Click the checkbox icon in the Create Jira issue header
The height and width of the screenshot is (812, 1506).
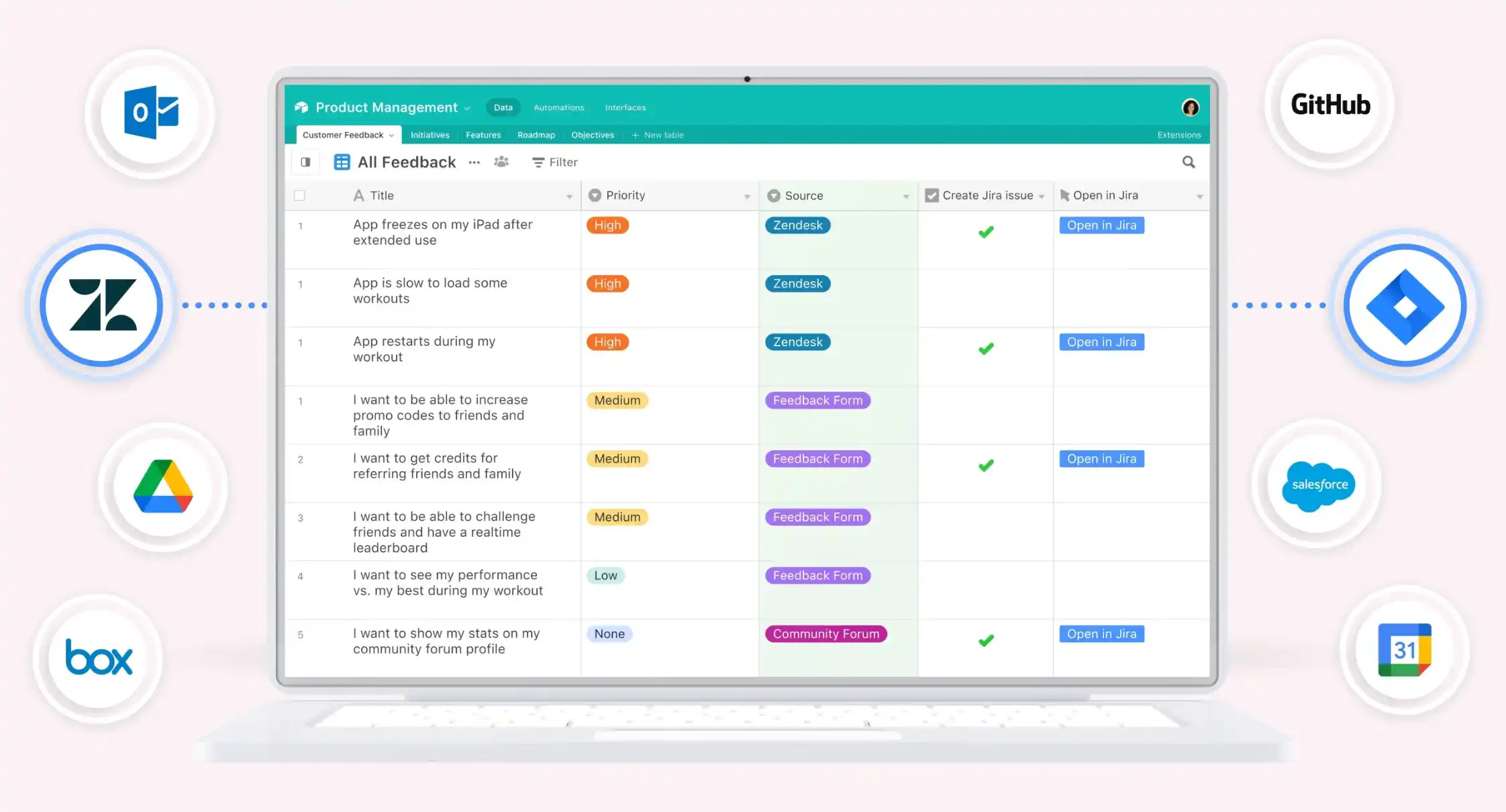click(x=932, y=195)
